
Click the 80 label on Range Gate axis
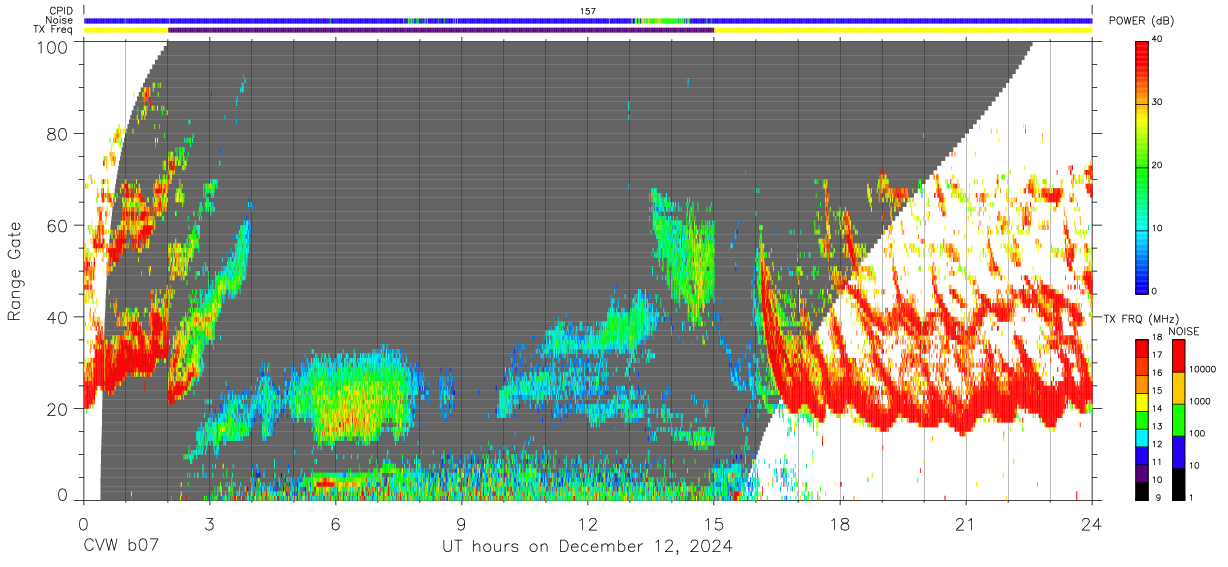coord(58,134)
